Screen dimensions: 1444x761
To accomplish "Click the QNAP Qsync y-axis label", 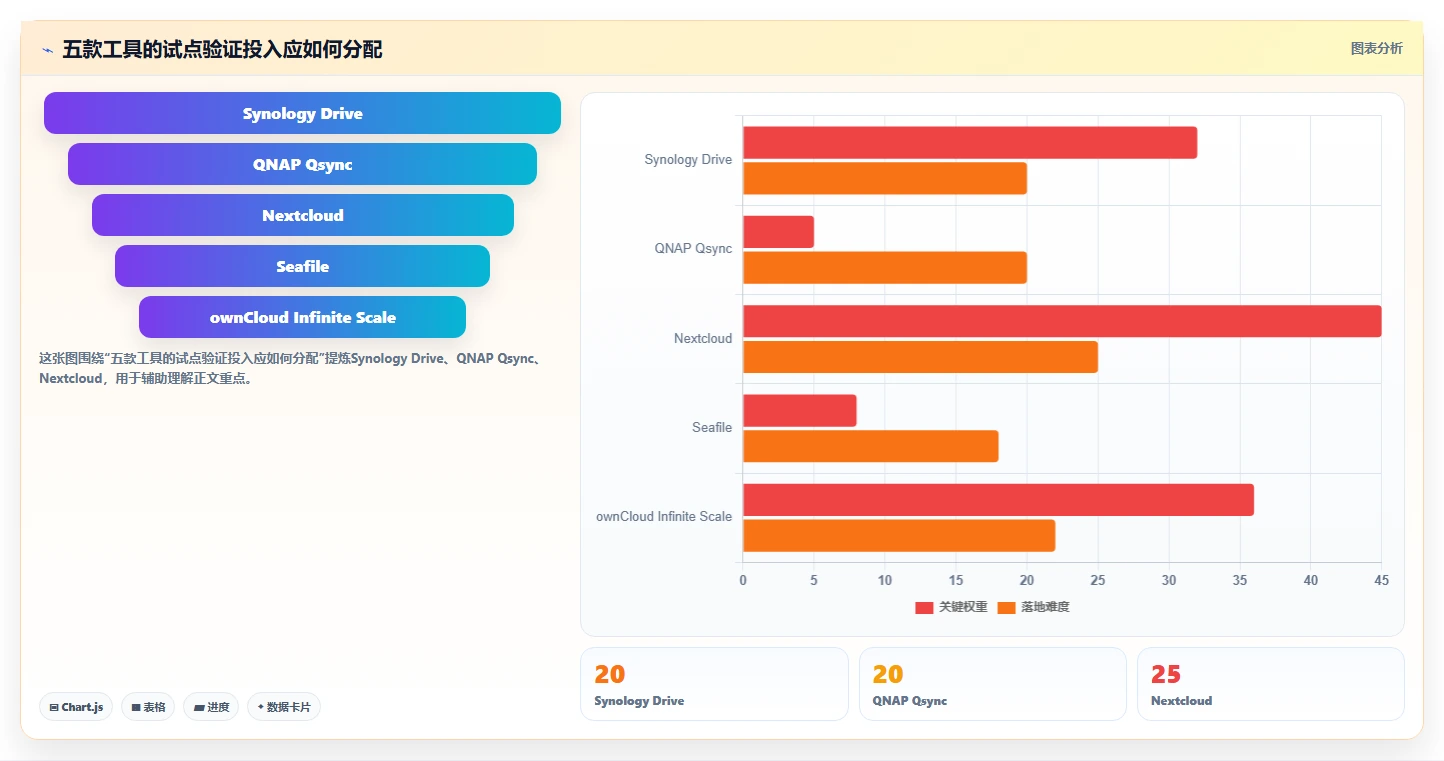I will [x=693, y=248].
